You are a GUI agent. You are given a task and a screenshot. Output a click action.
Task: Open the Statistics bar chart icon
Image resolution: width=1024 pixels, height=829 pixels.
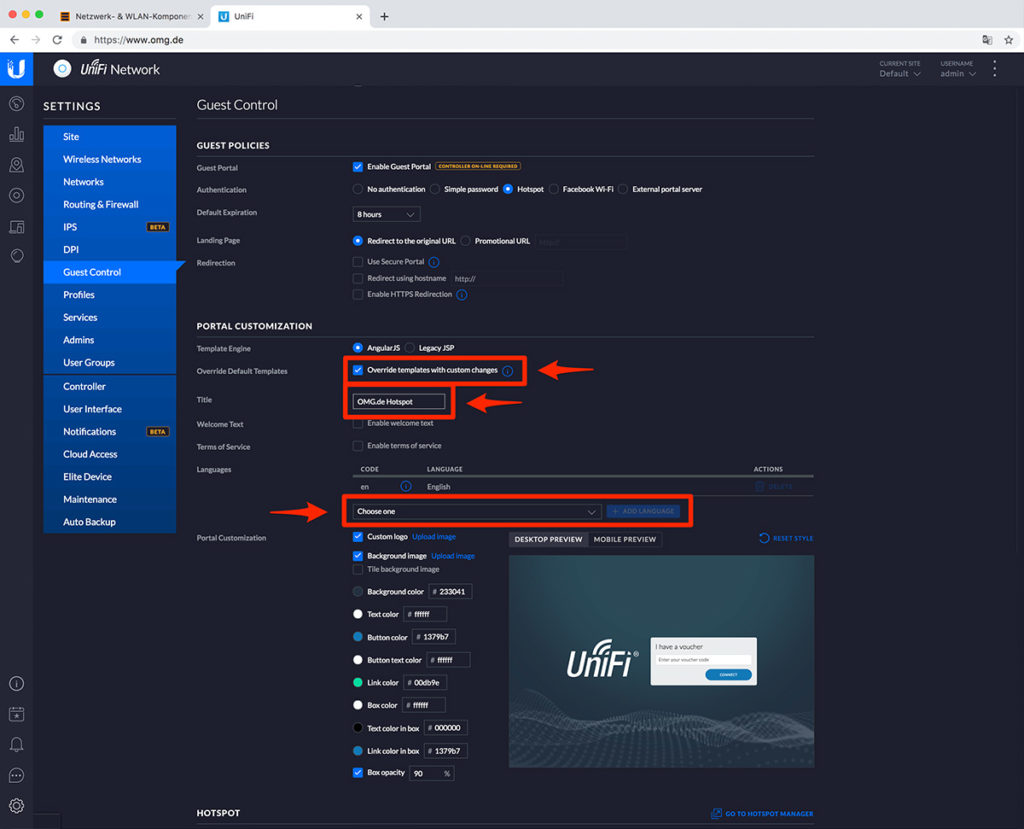point(16,134)
